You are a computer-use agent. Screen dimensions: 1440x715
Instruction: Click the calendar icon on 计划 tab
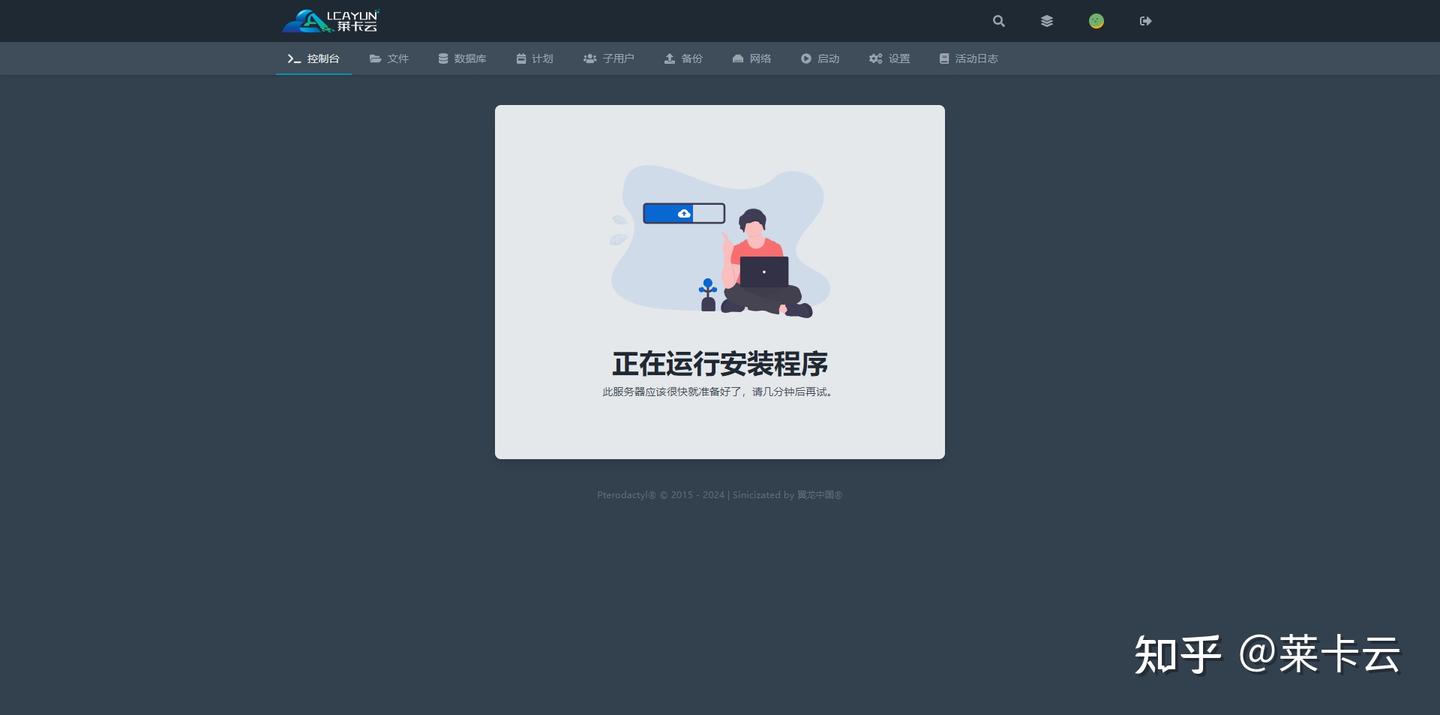tap(519, 58)
